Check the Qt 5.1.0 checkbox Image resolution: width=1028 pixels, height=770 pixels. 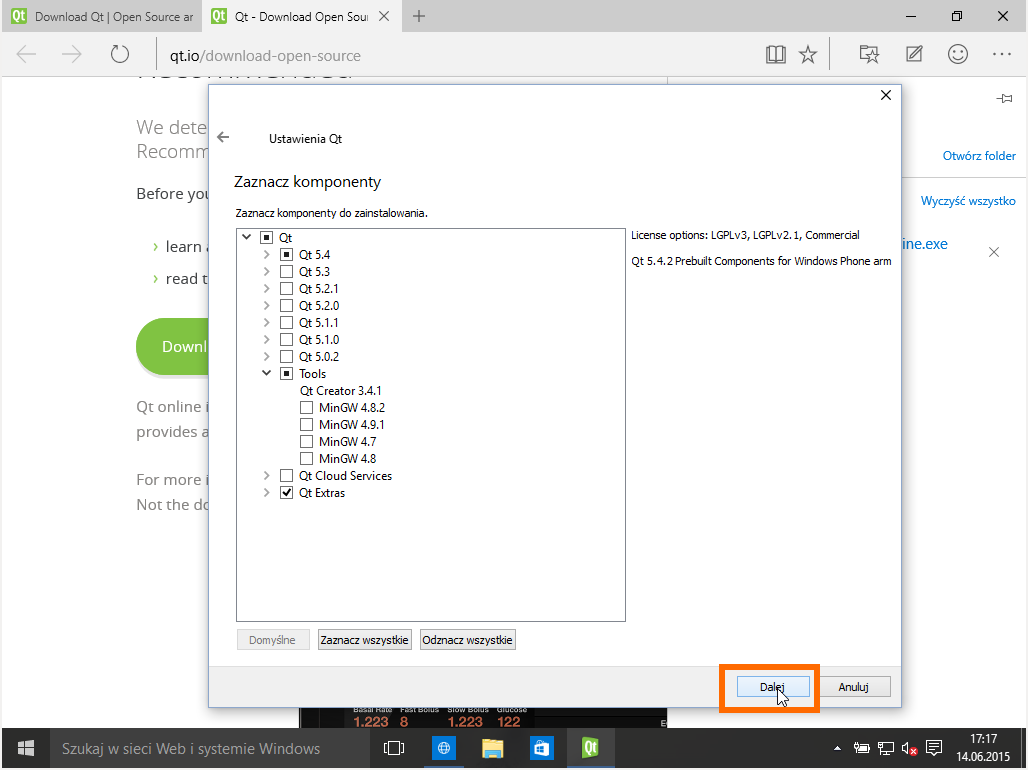coord(286,340)
